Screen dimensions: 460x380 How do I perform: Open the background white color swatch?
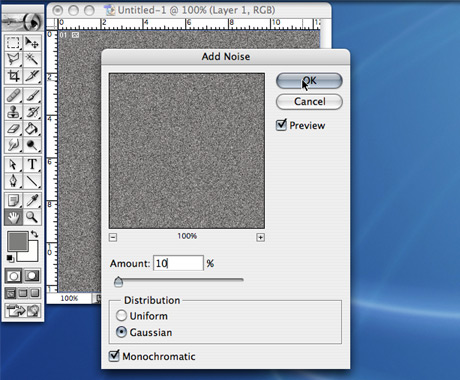tap(33, 255)
